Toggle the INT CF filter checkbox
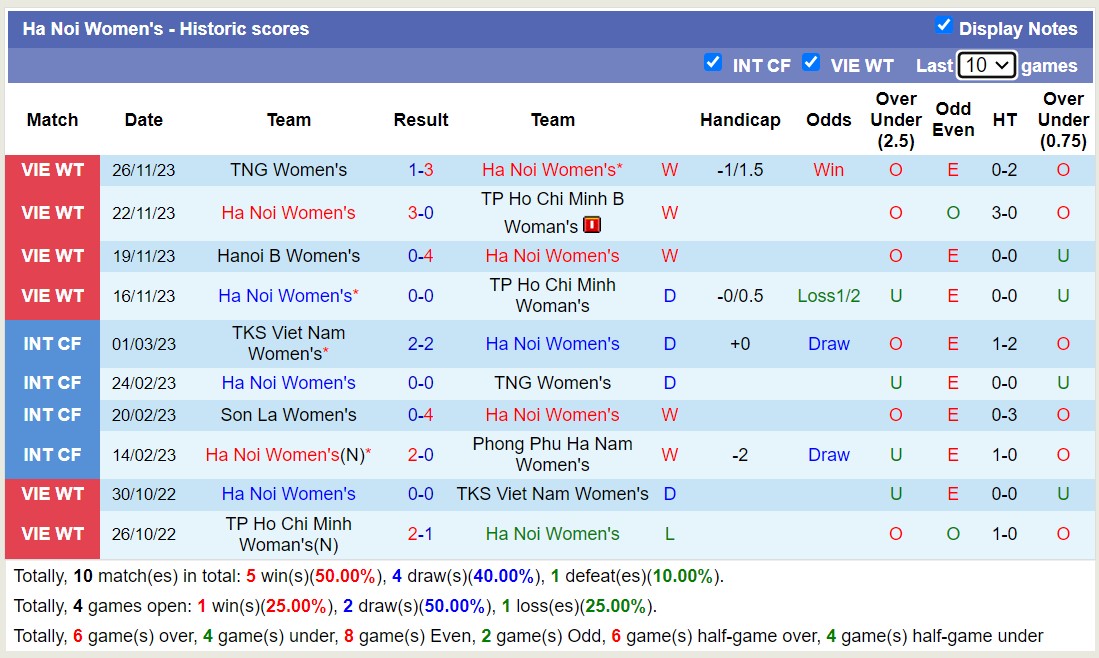 point(714,62)
